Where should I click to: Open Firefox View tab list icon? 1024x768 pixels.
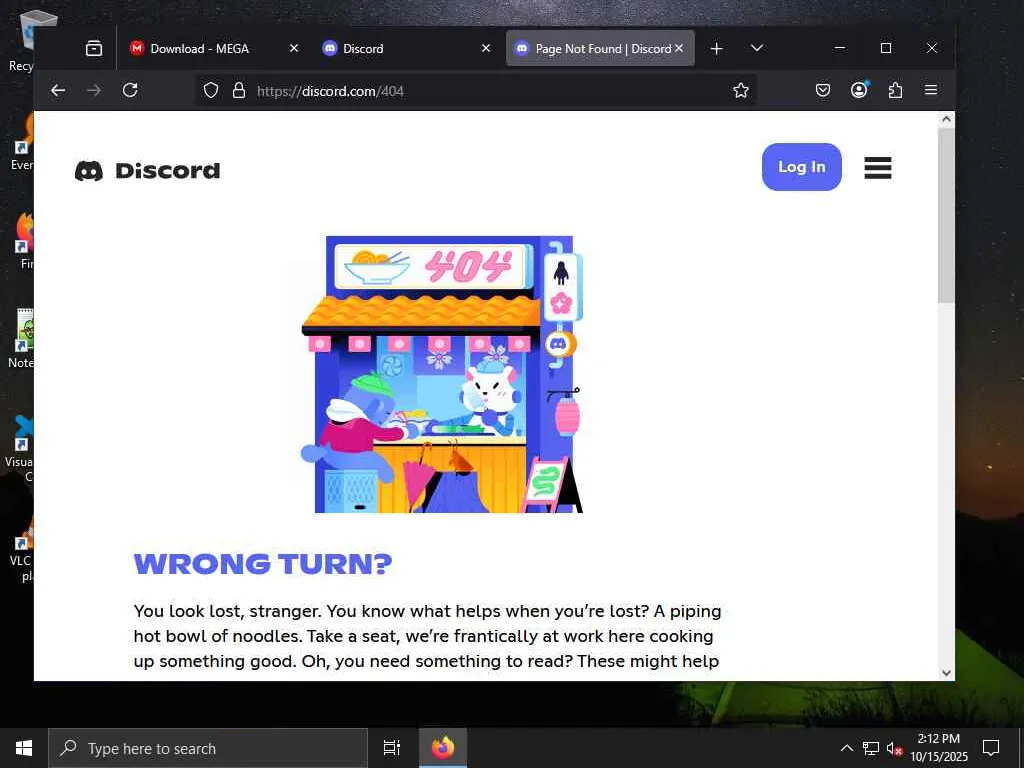pos(94,48)
